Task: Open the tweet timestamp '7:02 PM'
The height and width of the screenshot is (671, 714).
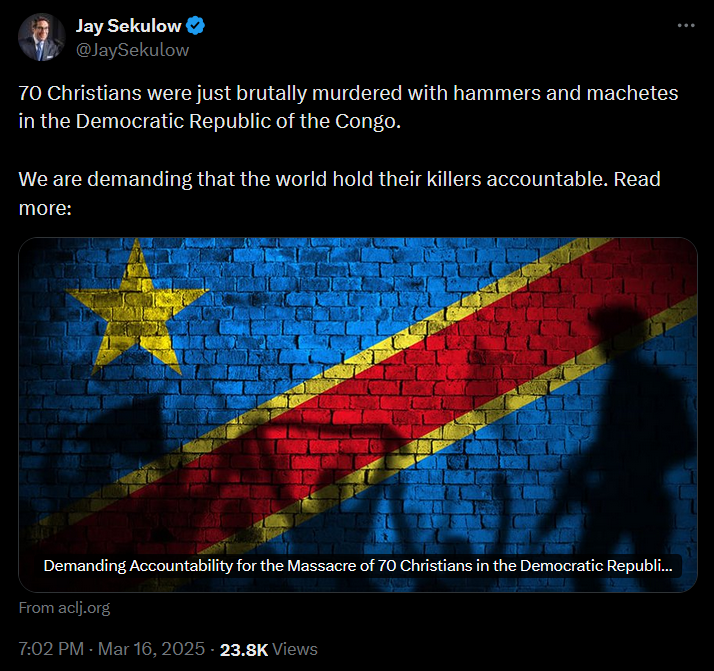Action: pos(51,649)
